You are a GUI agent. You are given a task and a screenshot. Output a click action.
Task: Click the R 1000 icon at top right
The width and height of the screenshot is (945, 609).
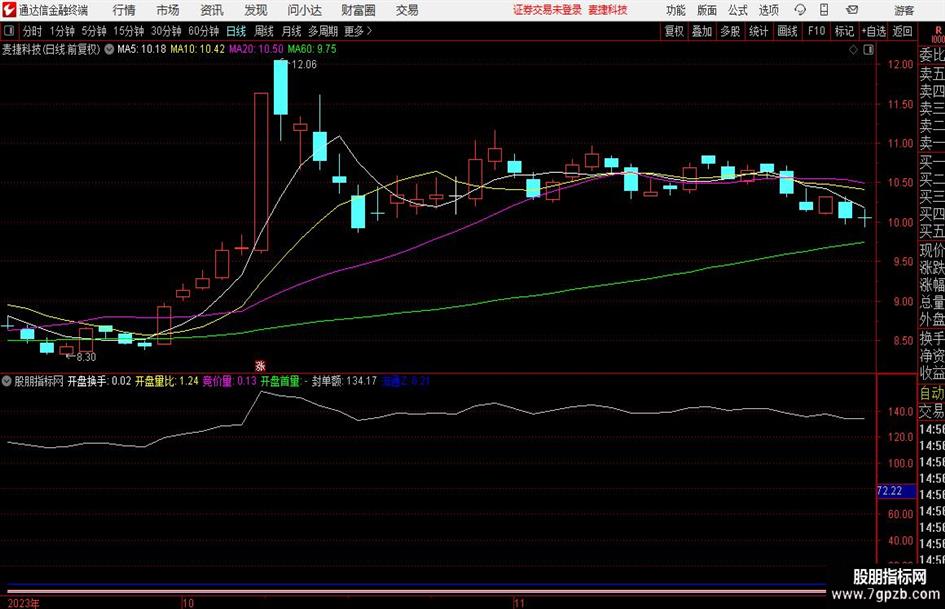pyautogui.click(x=938, y=34)
